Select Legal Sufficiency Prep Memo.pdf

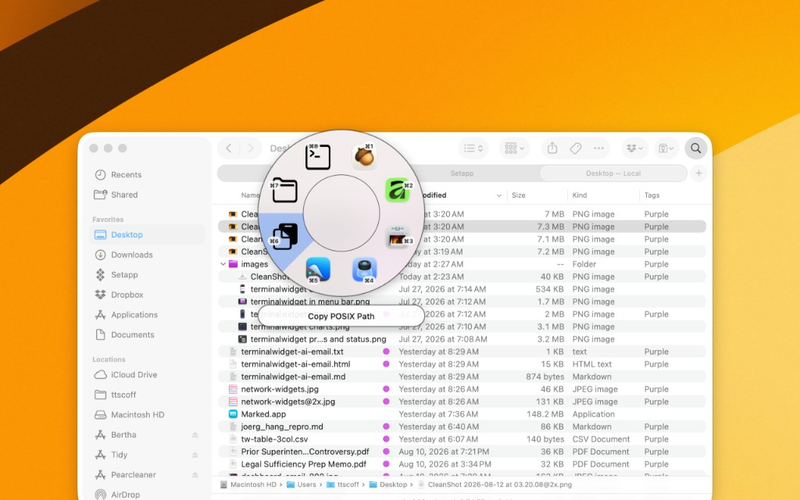click(x=462, y=464)
